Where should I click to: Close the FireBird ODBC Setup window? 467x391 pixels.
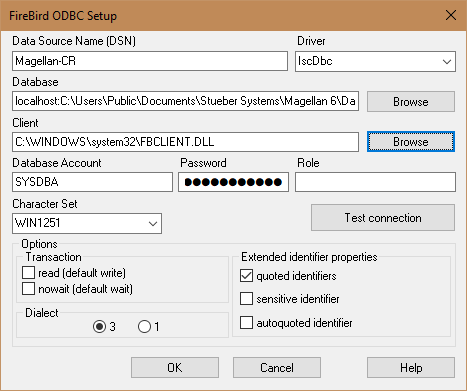tap(451, 15)
